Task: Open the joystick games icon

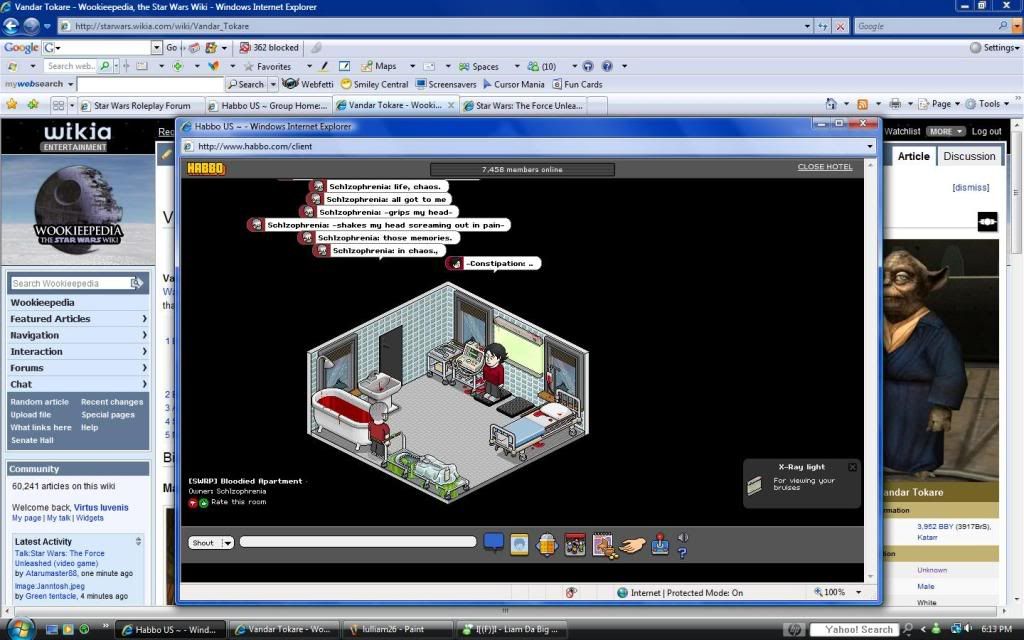Action: [661, 544]
